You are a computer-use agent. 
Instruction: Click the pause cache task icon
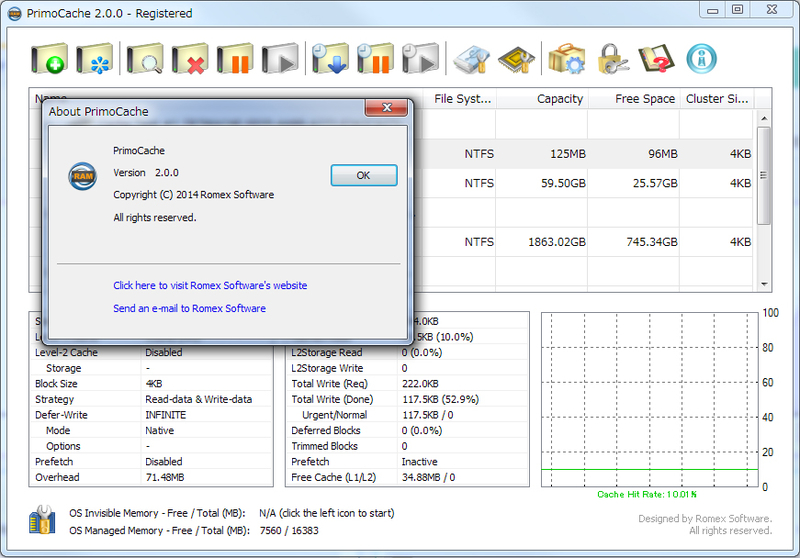click(235, 59)
